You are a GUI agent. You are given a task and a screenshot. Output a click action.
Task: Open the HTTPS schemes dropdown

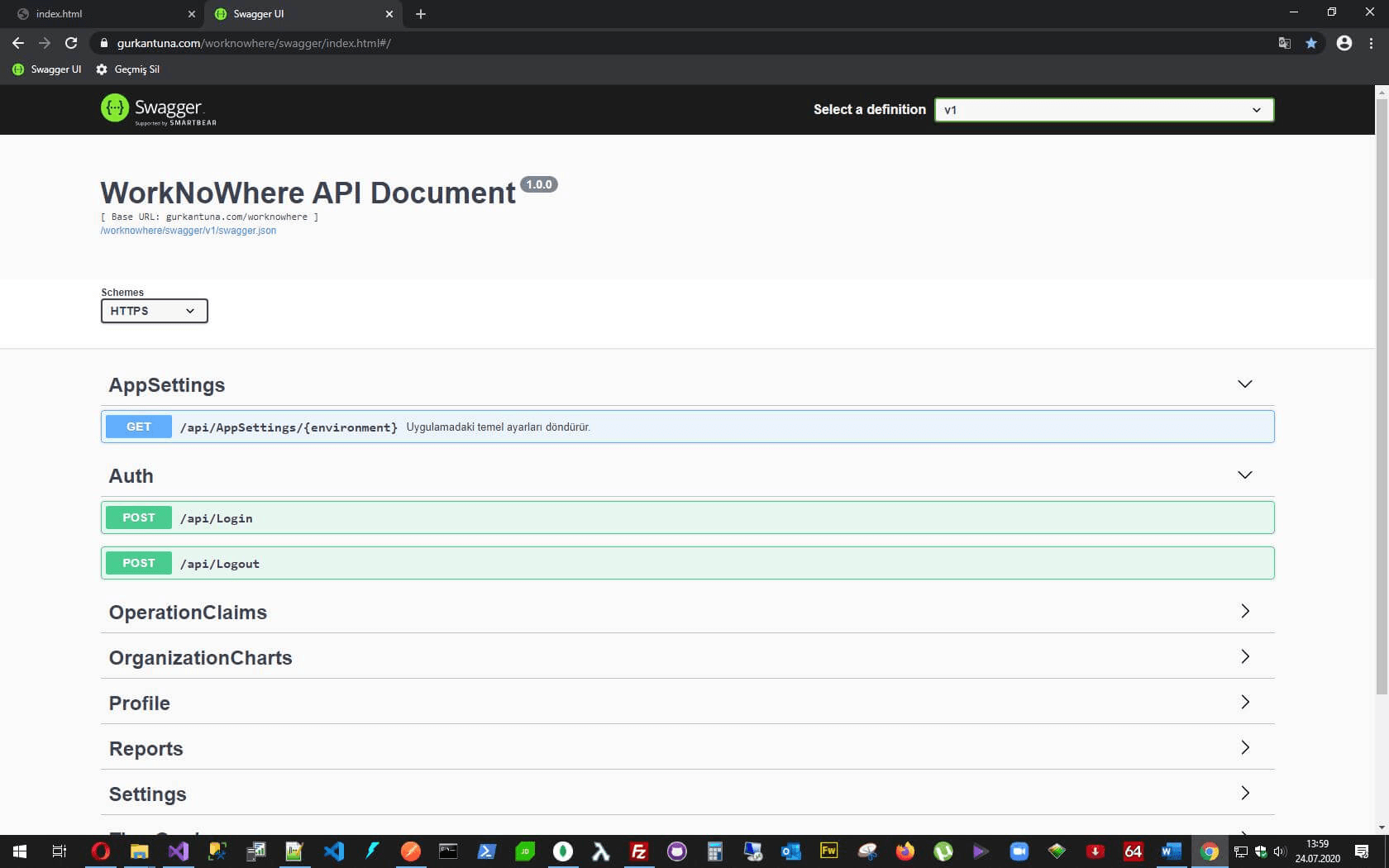[154, 311]
